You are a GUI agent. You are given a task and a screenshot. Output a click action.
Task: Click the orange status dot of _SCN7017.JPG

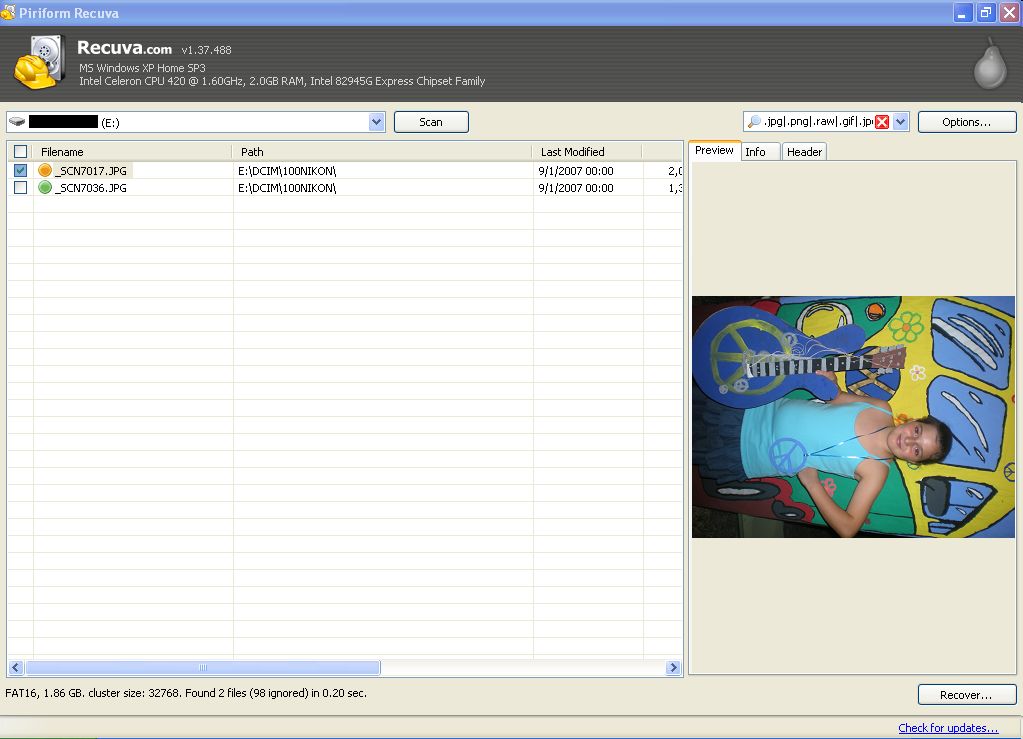pos(45,170)
